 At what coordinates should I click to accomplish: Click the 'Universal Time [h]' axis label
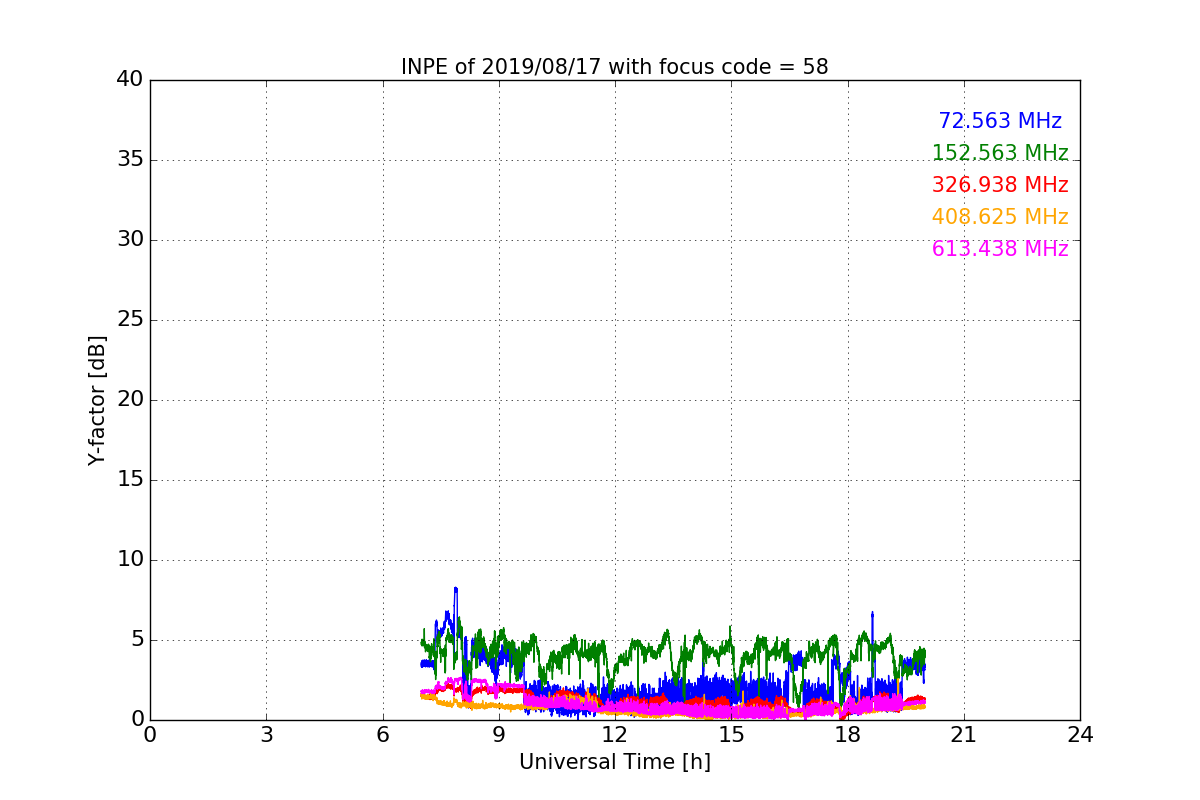coord(614,762)
